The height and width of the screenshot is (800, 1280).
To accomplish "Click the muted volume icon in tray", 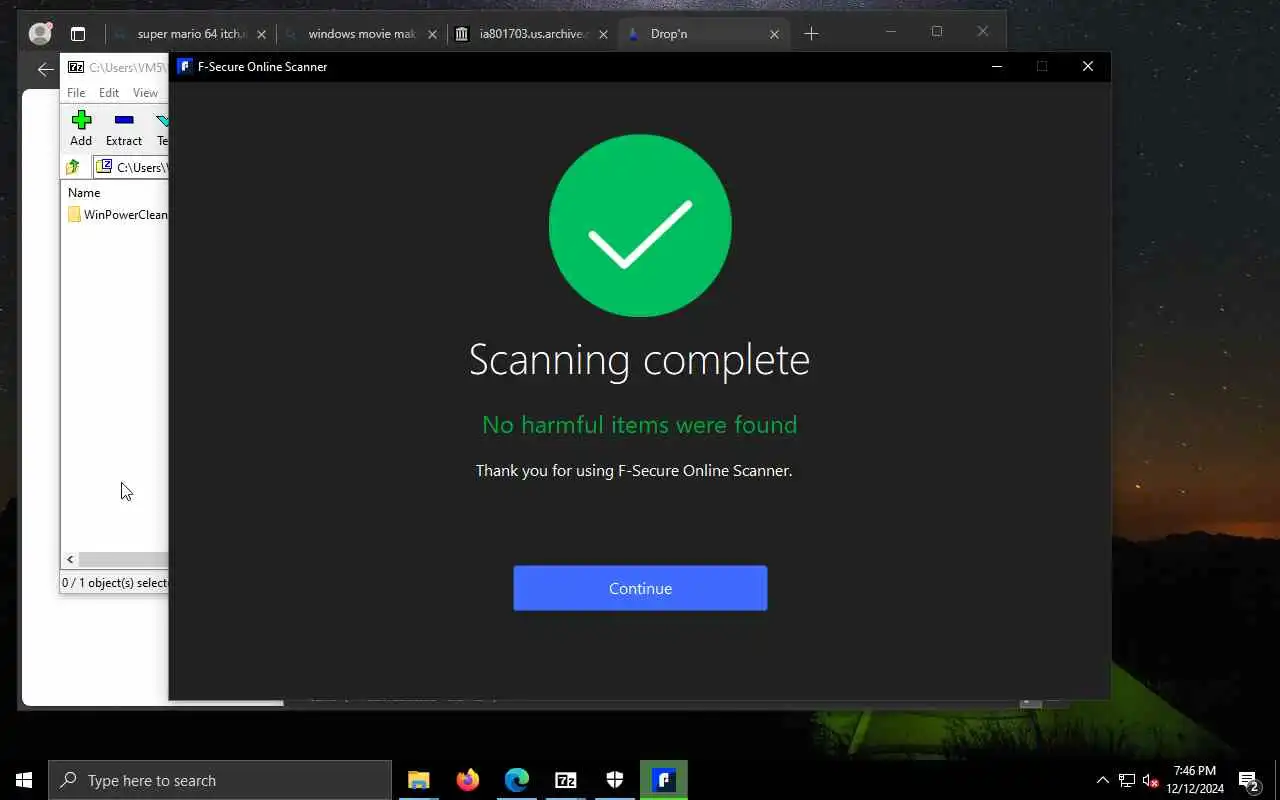I will [1150, 780].
